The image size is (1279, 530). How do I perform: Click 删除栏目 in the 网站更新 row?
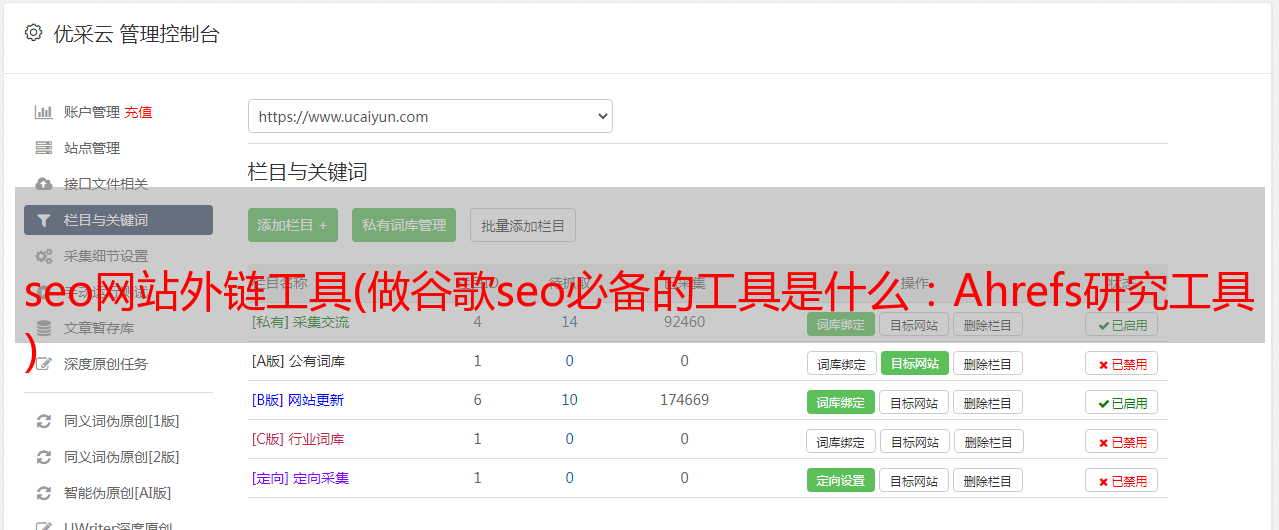[x=988, y=403]
